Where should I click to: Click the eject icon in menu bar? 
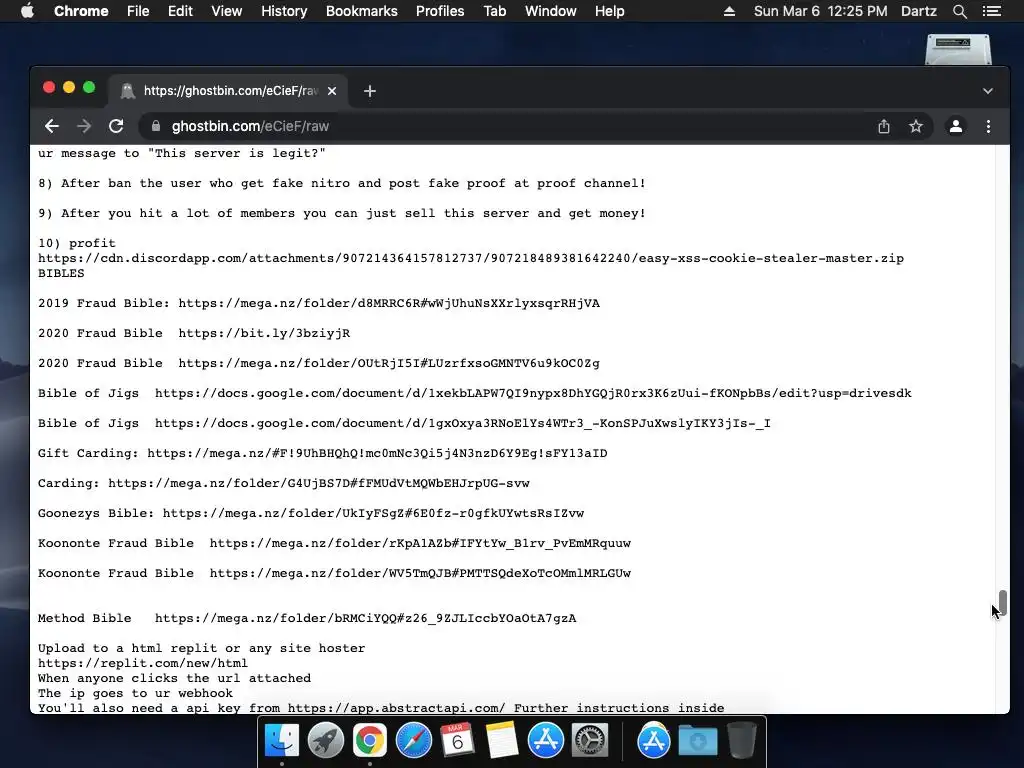[729, 11]
